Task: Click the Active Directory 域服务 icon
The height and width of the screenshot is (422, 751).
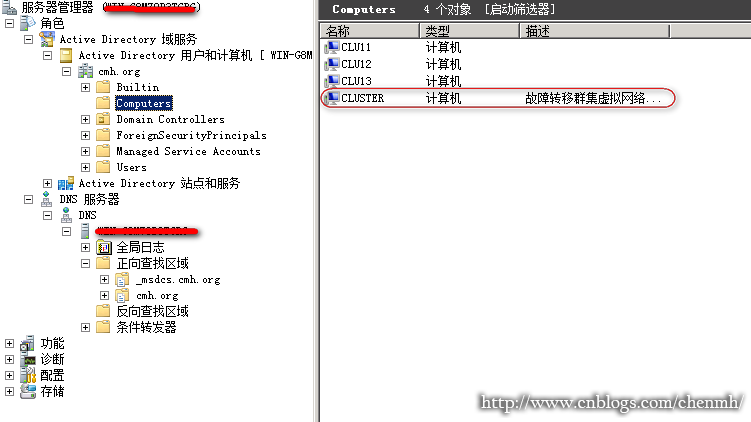Action: click(x=46, y=39)
